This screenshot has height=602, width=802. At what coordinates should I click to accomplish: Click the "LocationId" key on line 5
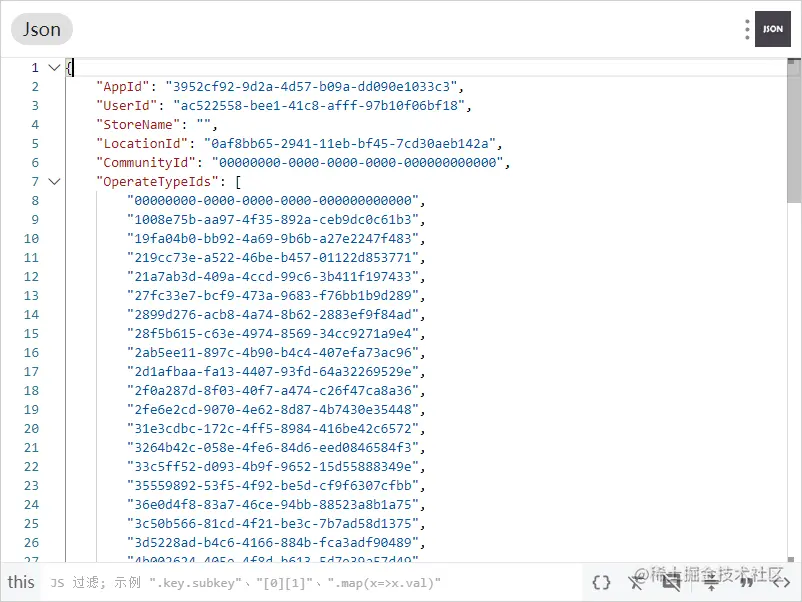142,143
